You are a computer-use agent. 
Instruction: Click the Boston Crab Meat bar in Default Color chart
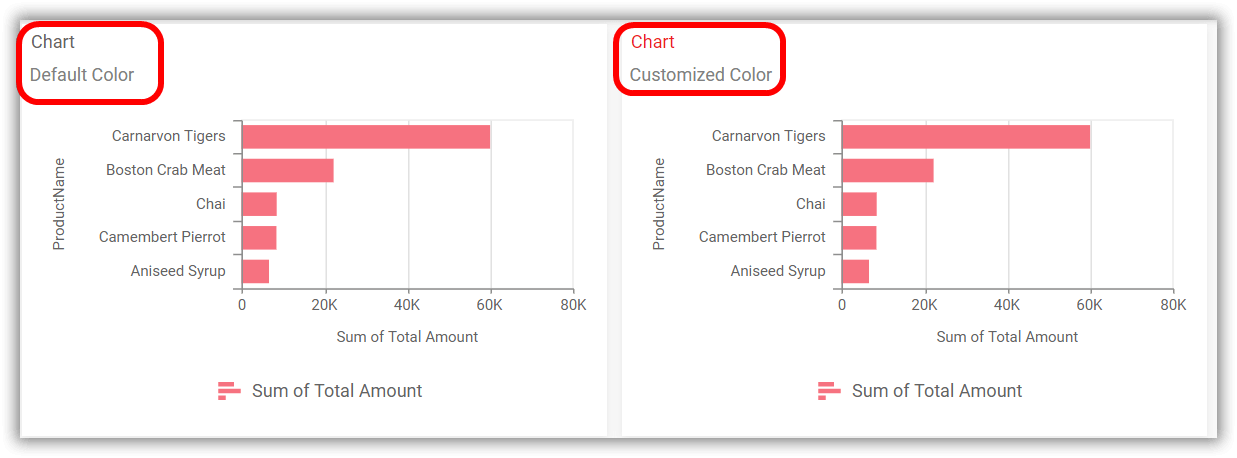288,170
